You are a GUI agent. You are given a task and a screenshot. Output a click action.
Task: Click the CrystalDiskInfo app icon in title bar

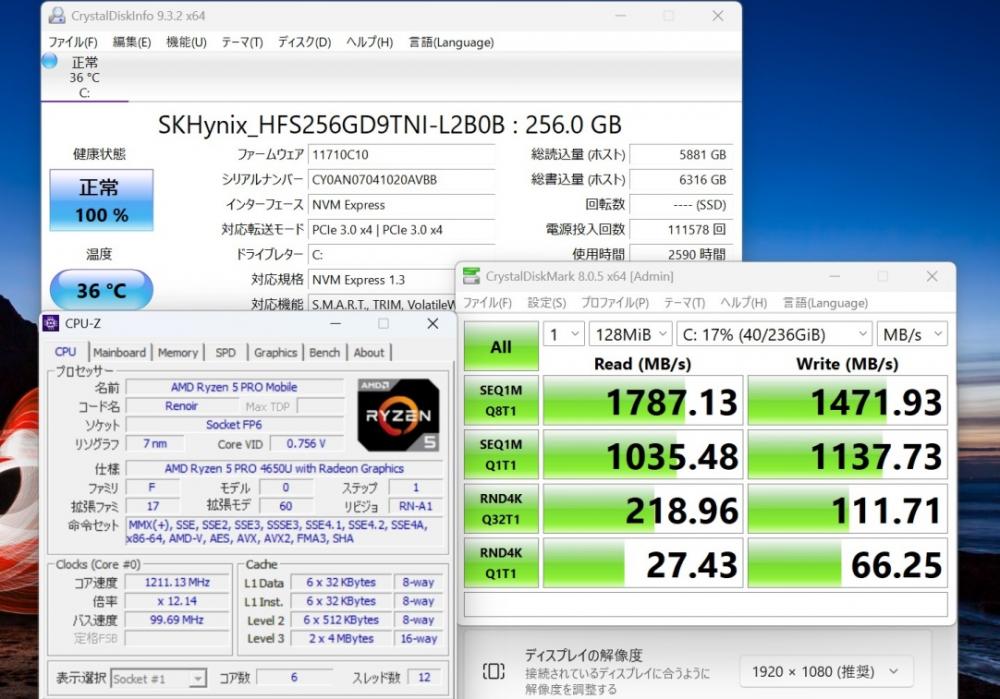[57, 15]
